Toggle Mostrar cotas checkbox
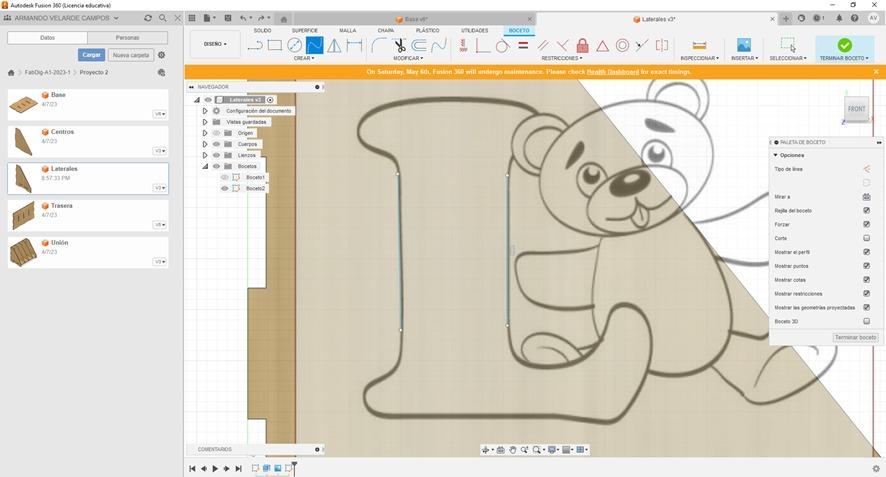 tap(866, 280)
